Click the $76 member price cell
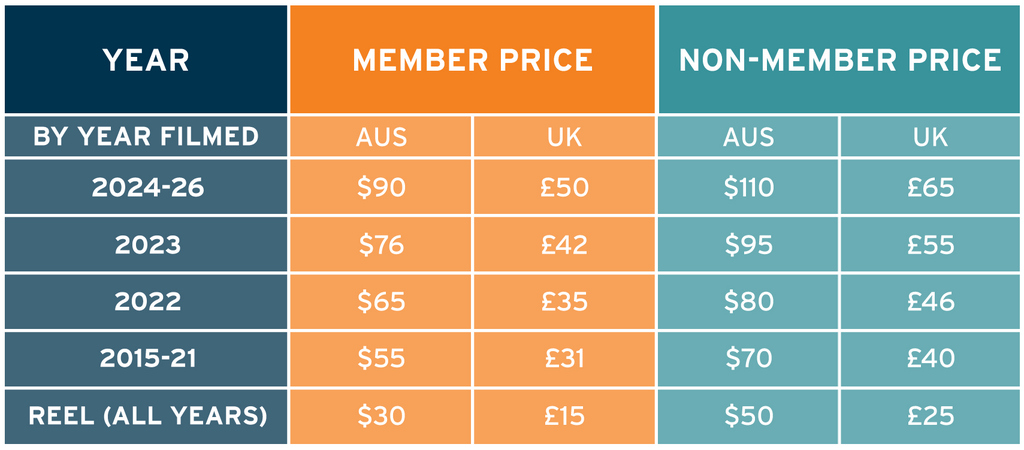Screen dimensions: 1024x450 pyautogui.click(x=381, y=244)
